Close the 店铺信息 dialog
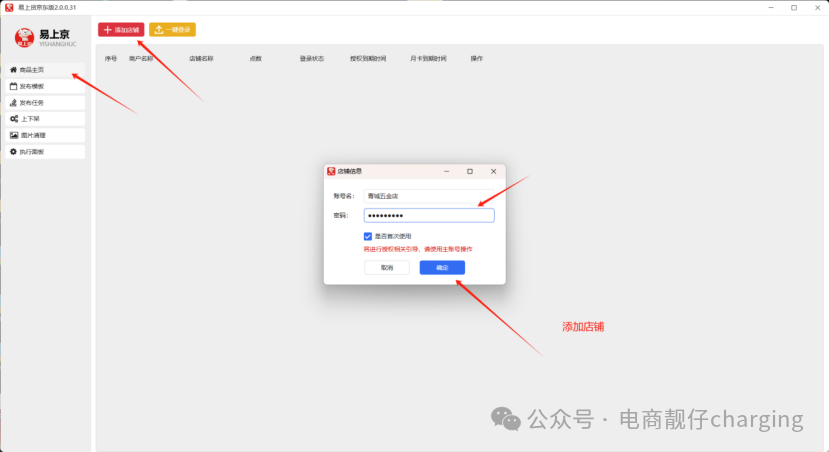 [x=493, y=171]
